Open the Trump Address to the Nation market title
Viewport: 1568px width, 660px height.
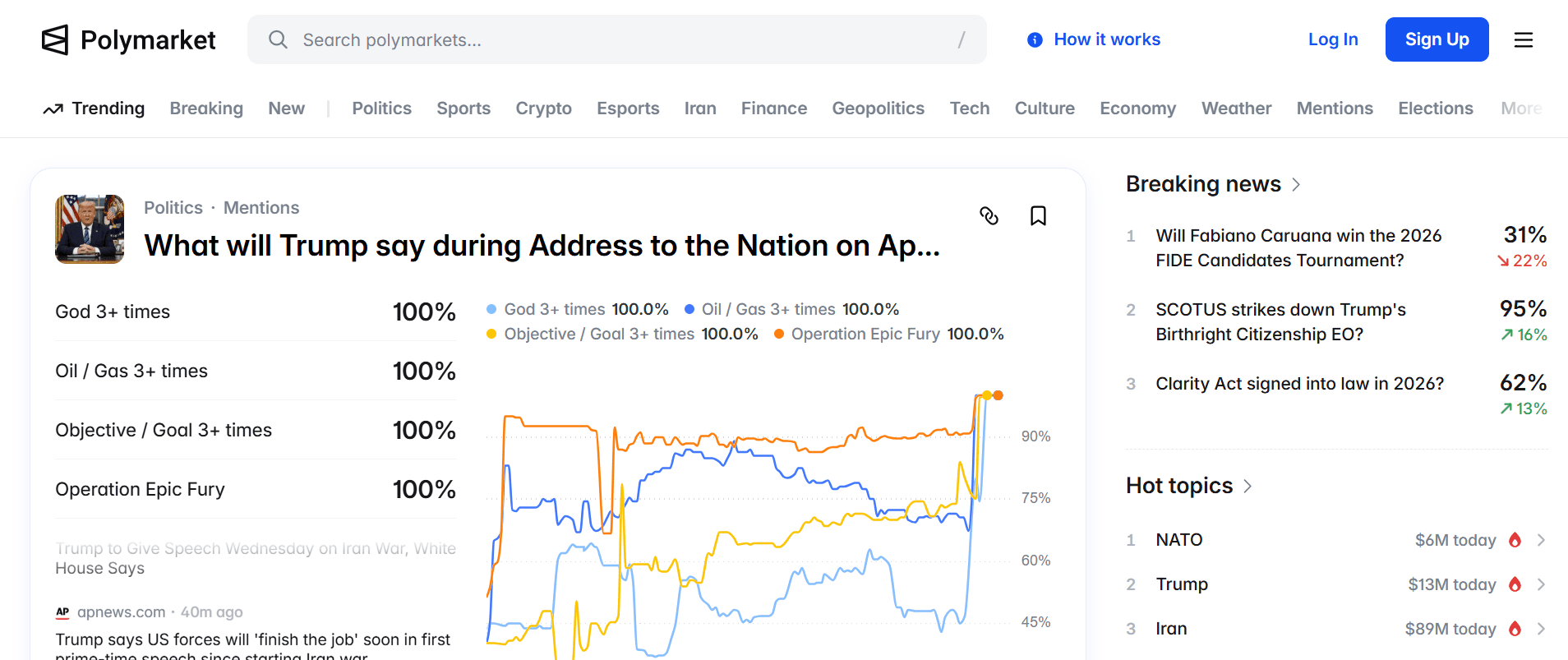(542, 246)
